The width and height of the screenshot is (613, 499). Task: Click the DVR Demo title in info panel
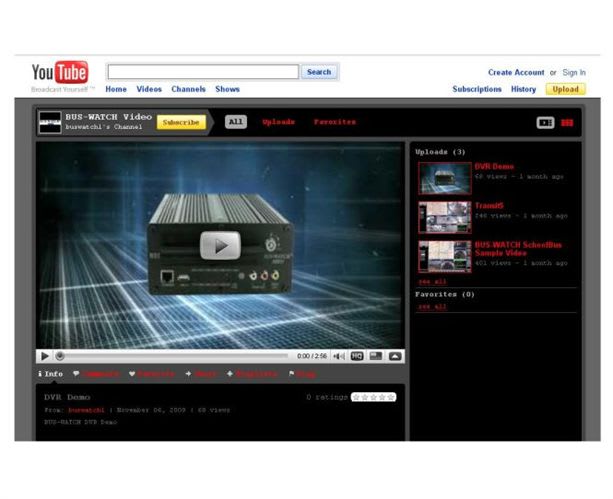pos(67,397)
